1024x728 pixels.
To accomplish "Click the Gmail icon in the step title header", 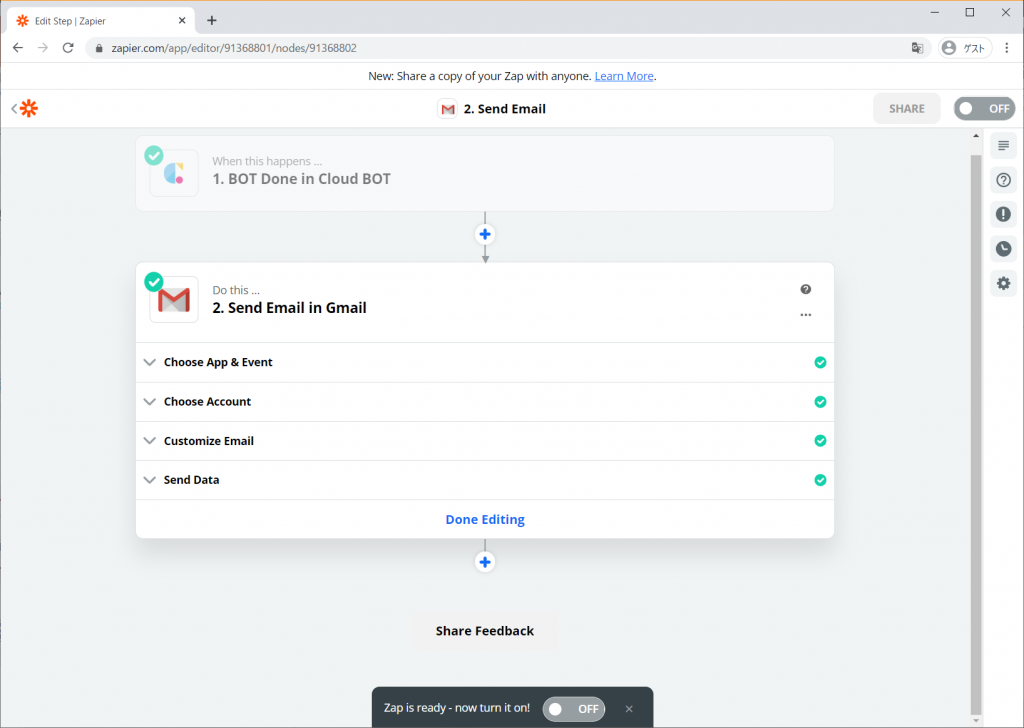I will (x=447, y=109).
